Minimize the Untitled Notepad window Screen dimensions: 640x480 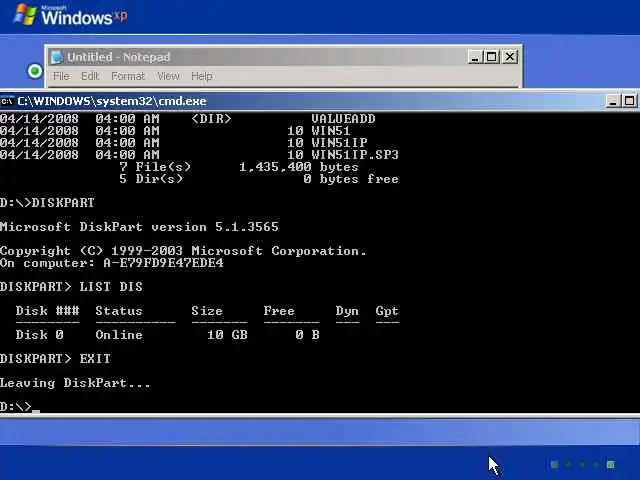click(x=475, y=56)
